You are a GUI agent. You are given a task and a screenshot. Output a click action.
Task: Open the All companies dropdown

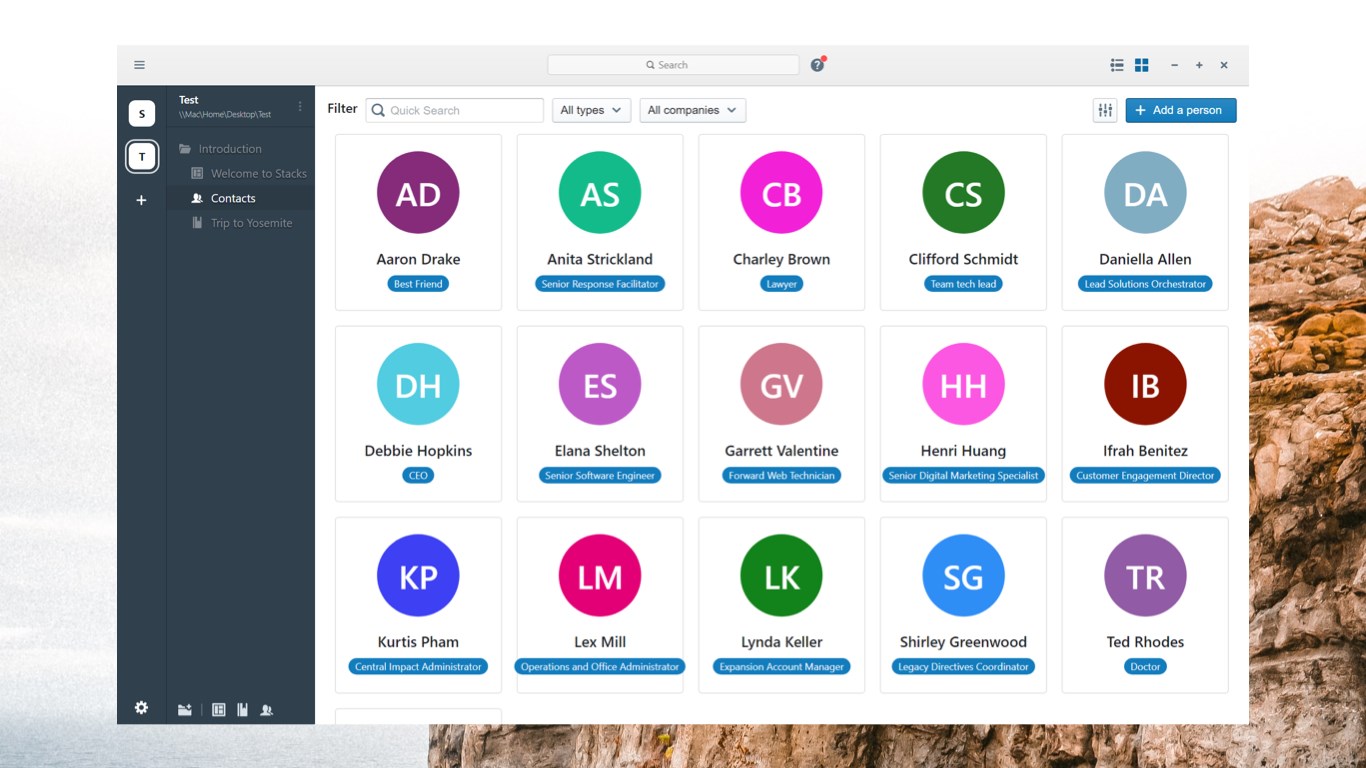point(692,110)
